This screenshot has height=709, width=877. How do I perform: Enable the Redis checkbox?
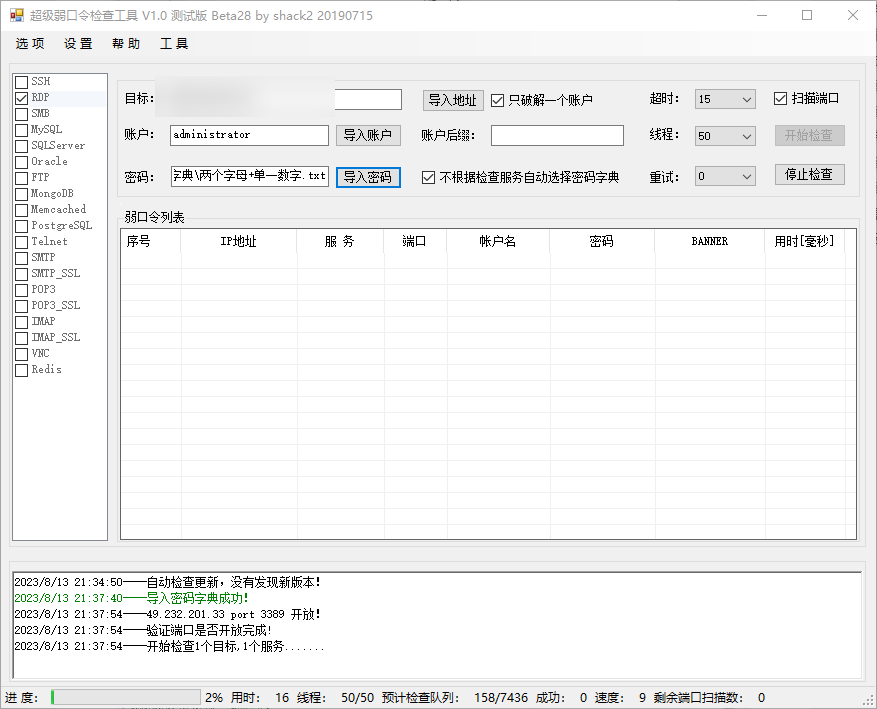coord(21,369)
